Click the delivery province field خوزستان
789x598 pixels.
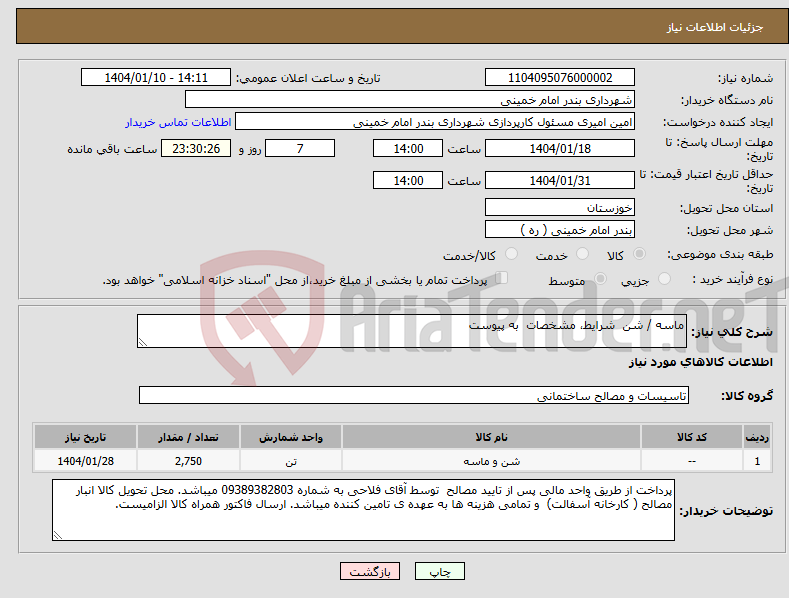[560, 207]
